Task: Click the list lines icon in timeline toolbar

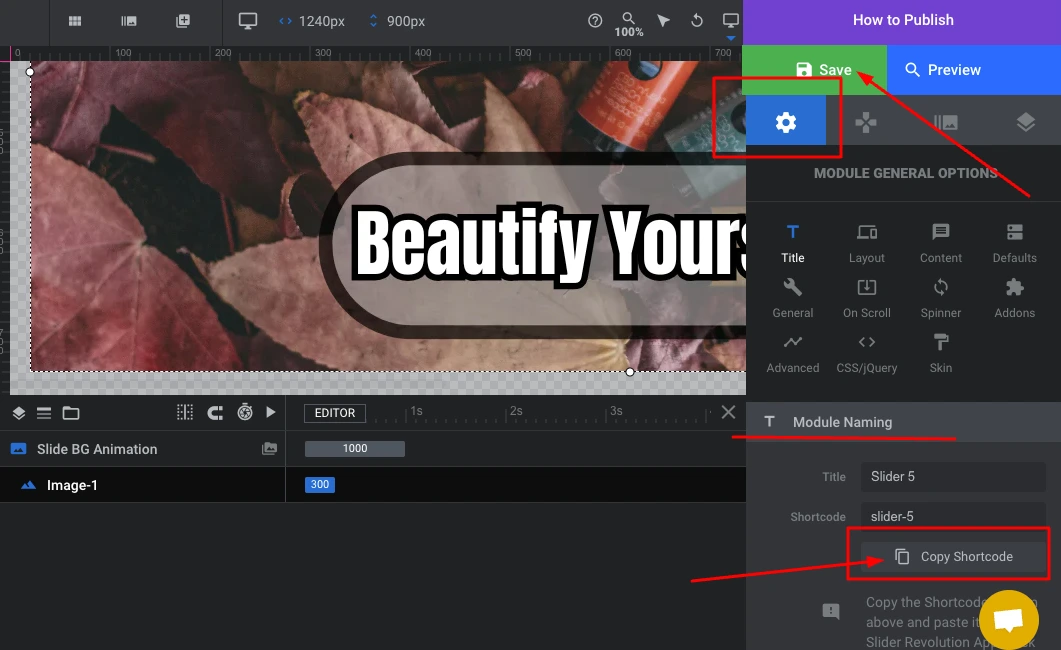Action: coord(44,413)
